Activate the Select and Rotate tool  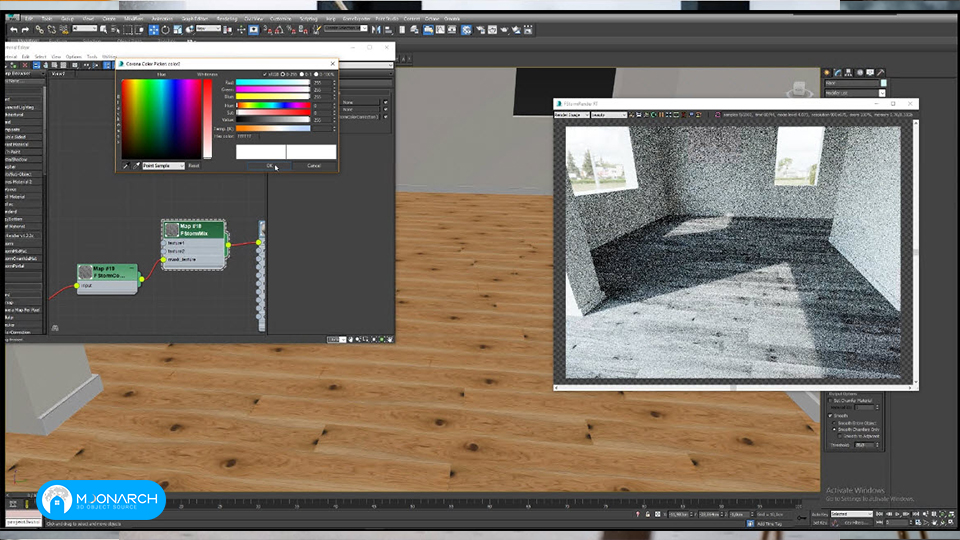point(165,29)
